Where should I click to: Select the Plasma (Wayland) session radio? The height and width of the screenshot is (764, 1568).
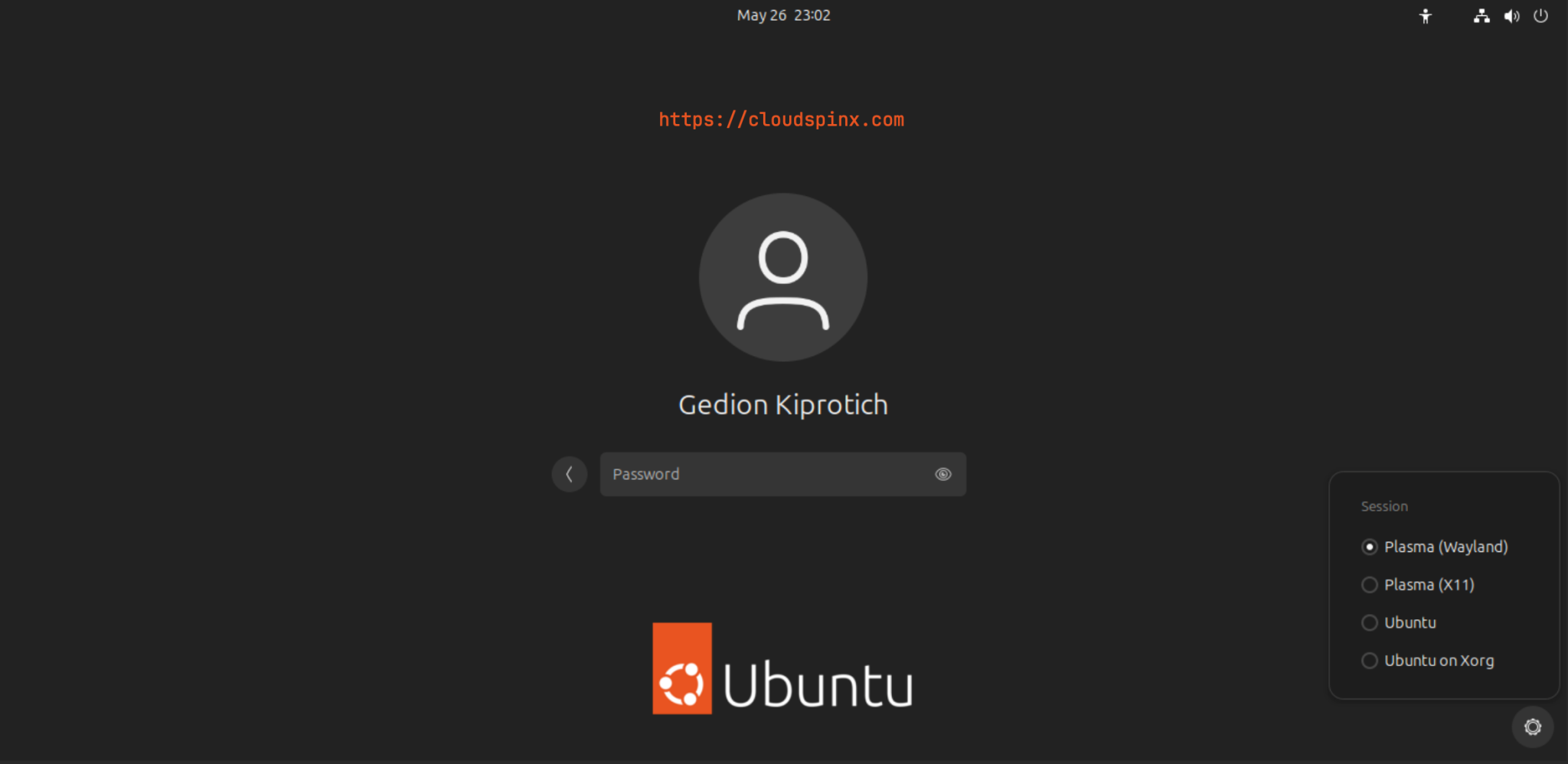[x=1370, y=547]
